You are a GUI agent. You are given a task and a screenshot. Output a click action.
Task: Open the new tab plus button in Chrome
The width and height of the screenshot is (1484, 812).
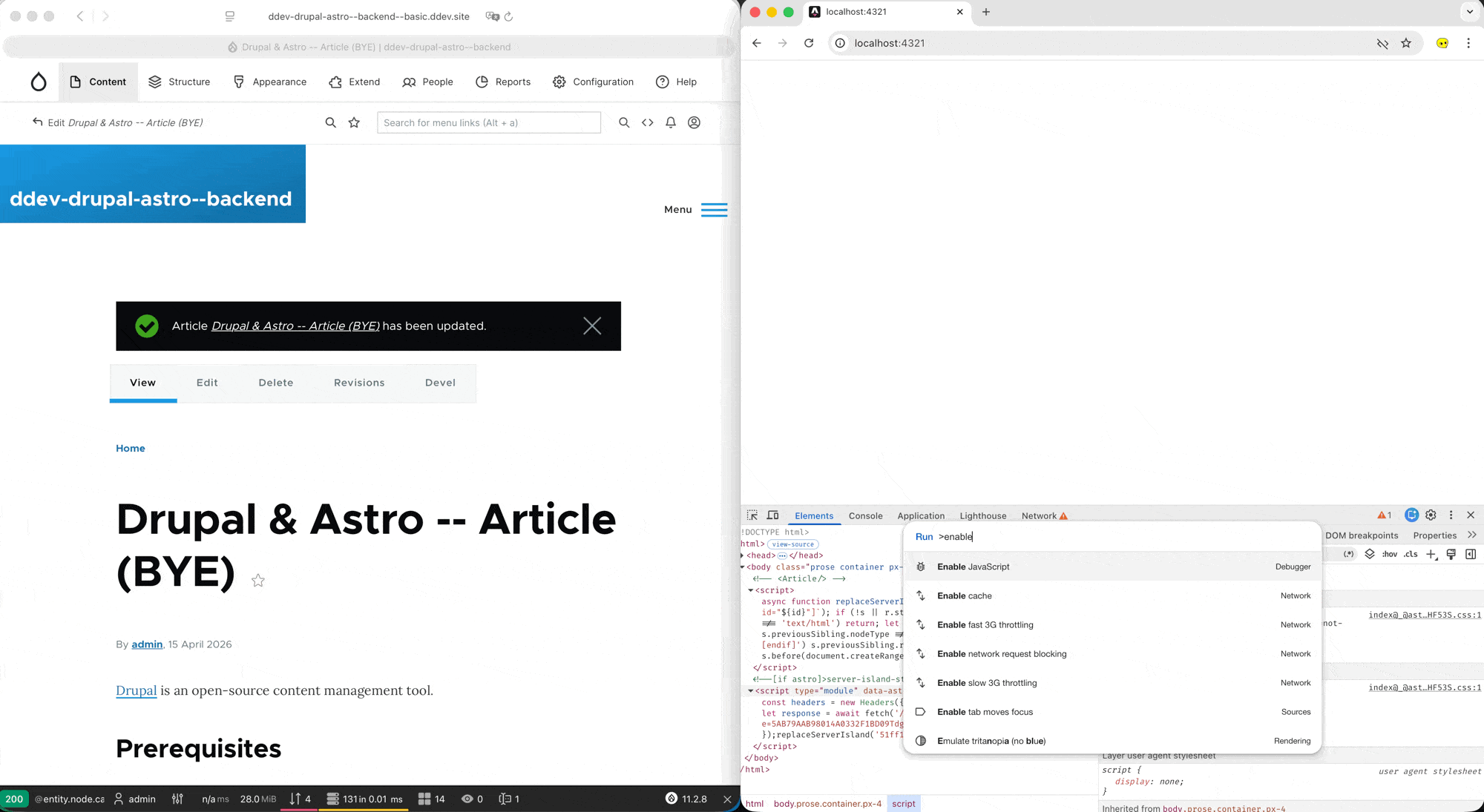click(986, 12)
